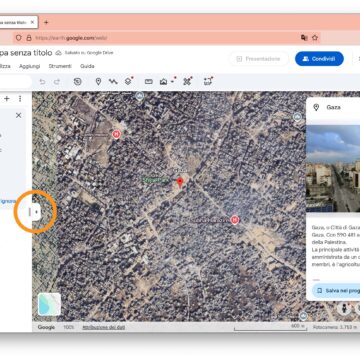The width and height of the screenshot is (360, 360).
Task: Open historical imagery clock tool
Action: coord(77,81)
